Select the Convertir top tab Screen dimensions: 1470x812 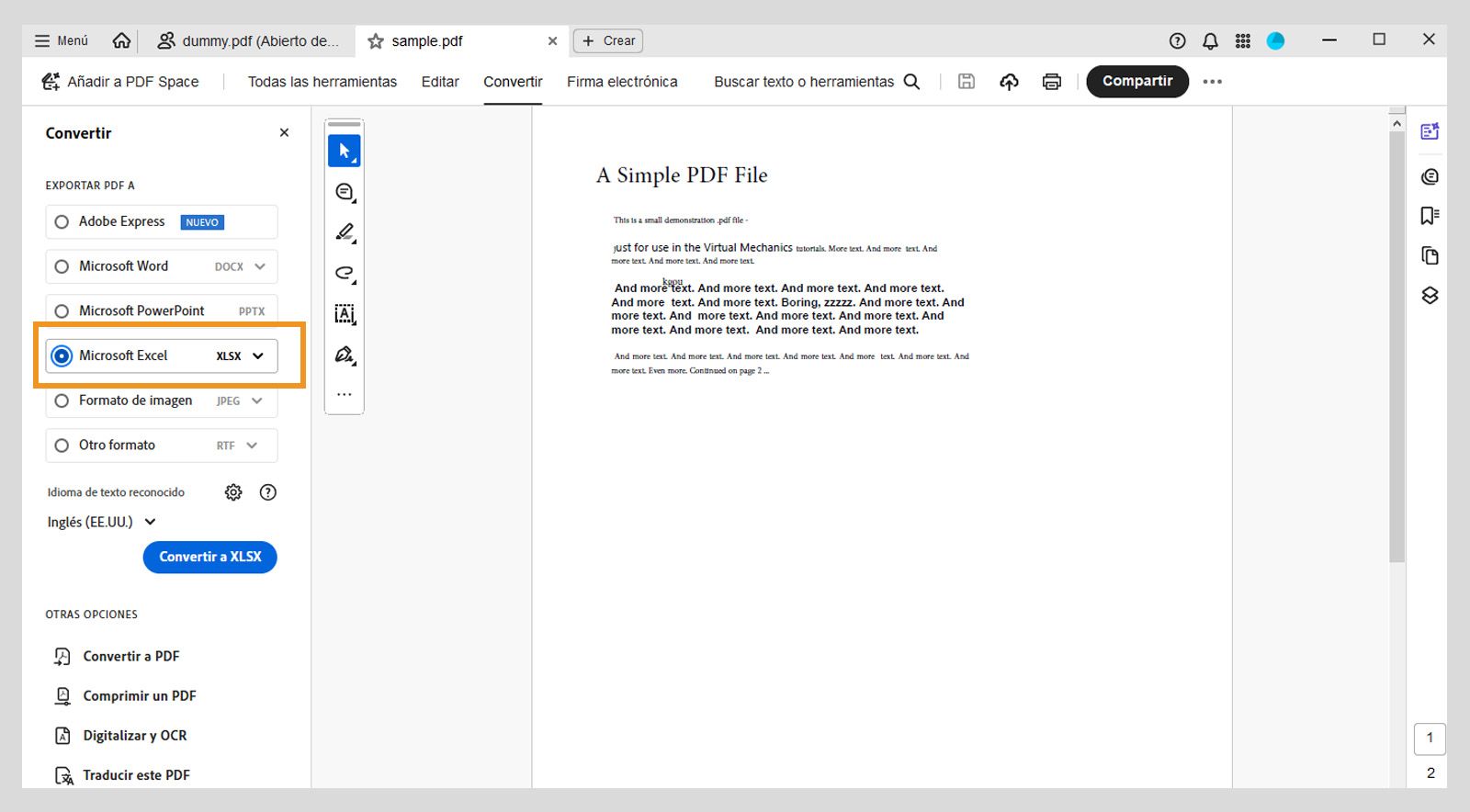513,82
